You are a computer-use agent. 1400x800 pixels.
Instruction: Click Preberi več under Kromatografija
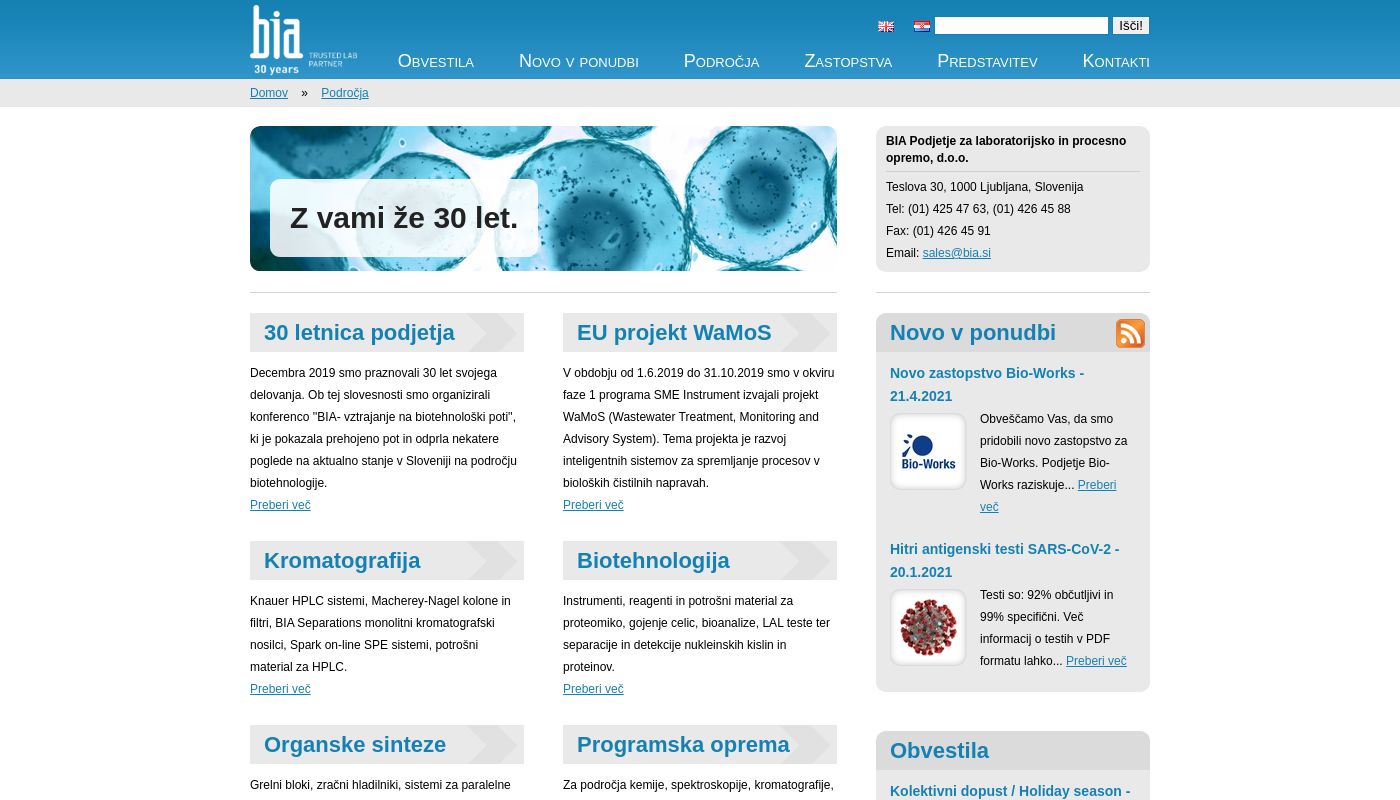pos(280,689)
